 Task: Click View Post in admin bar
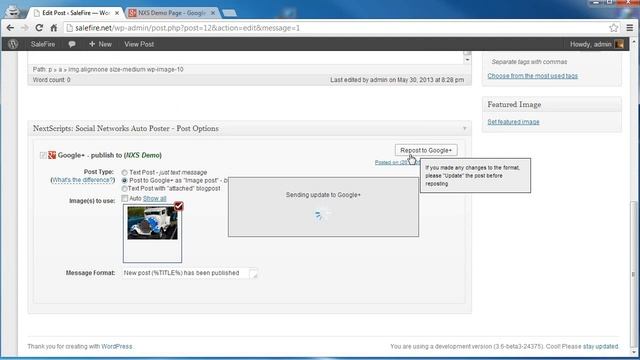pyautogui.click(x=139, y=44)
